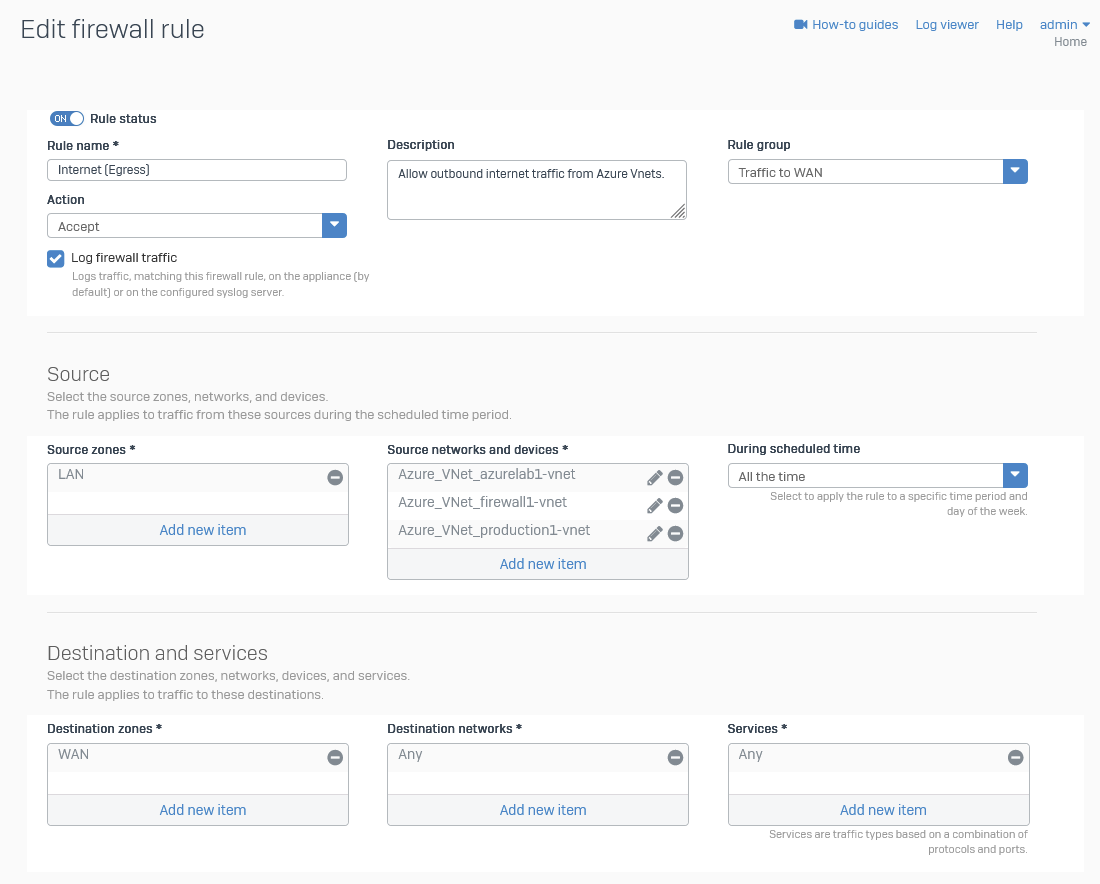The image size is (1100, 884).
Task: Edit Azure_VNet_firewall1-vnet with pencil icon
Action: 655,506
